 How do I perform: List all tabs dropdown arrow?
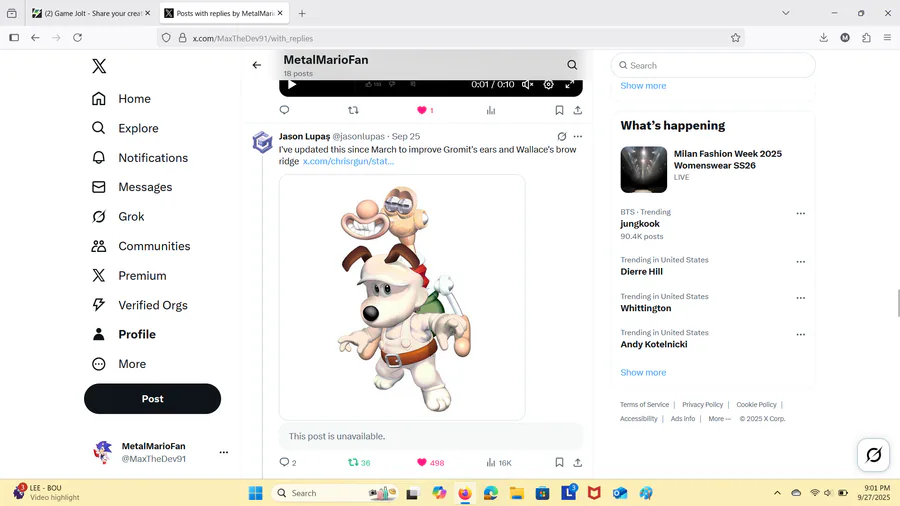(786, 13)
